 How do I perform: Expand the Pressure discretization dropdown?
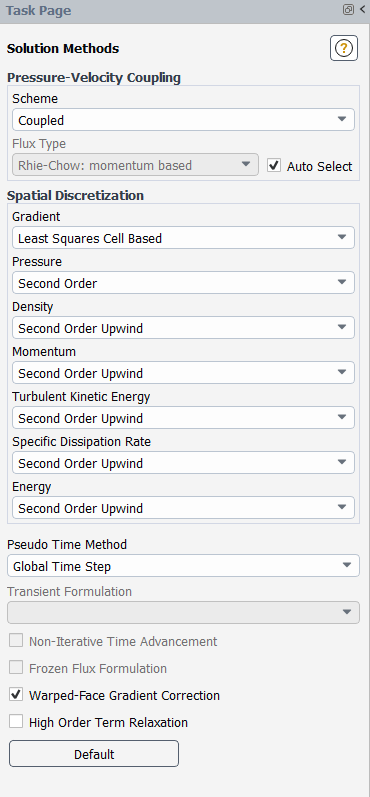tap(183, 283)
